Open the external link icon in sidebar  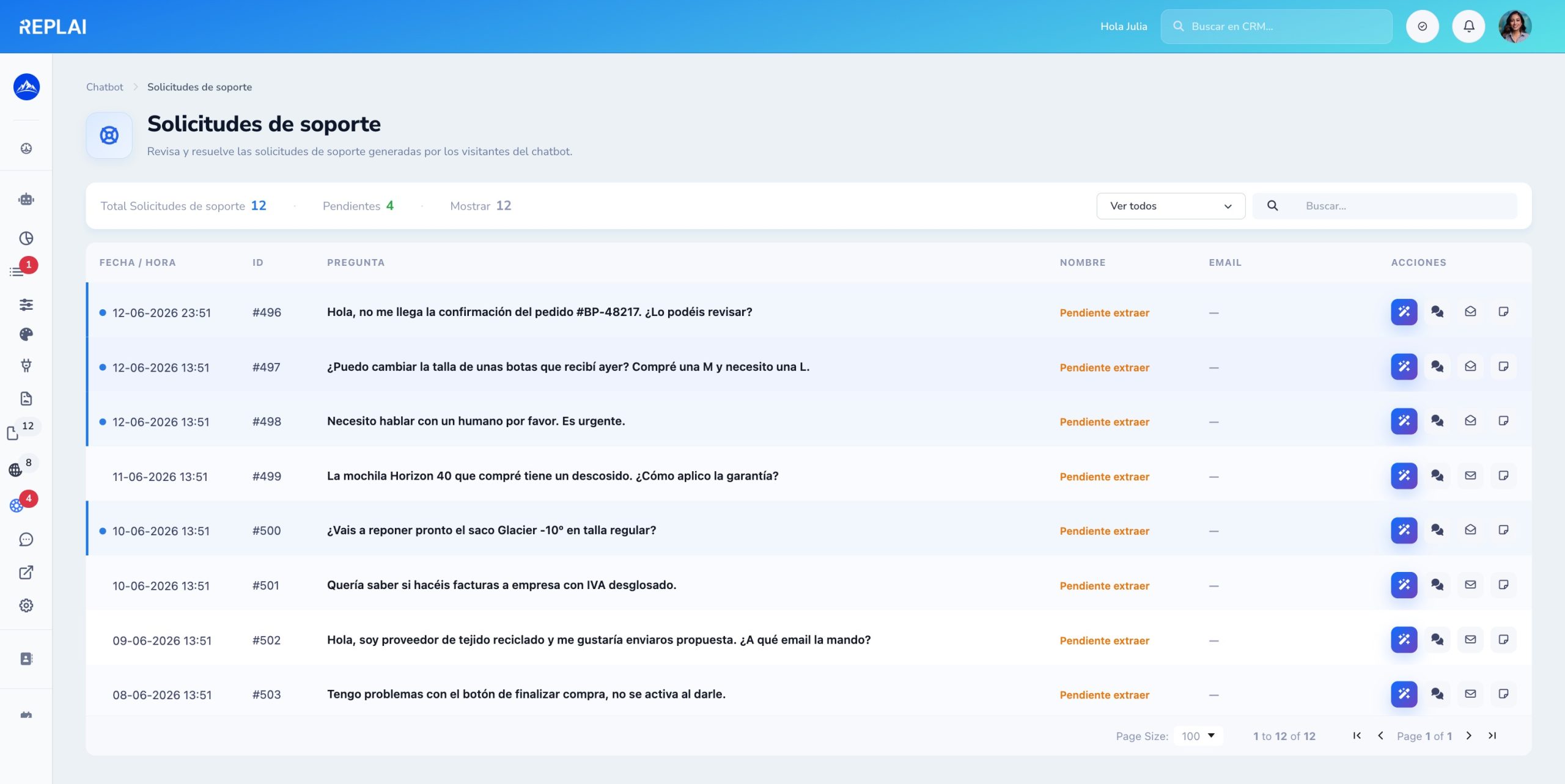click(x=26, y=572)
